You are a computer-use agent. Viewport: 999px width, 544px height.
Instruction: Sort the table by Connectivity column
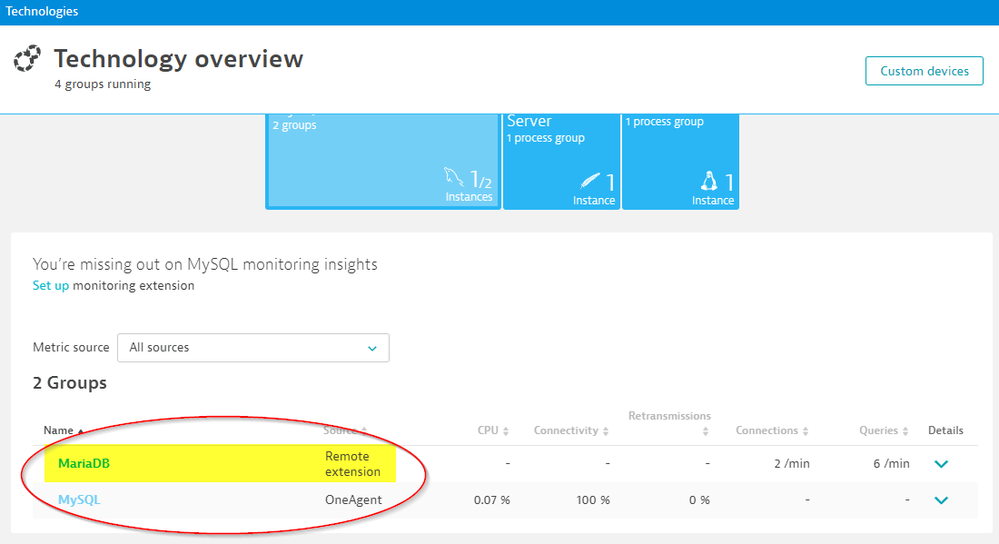point(571,431)
